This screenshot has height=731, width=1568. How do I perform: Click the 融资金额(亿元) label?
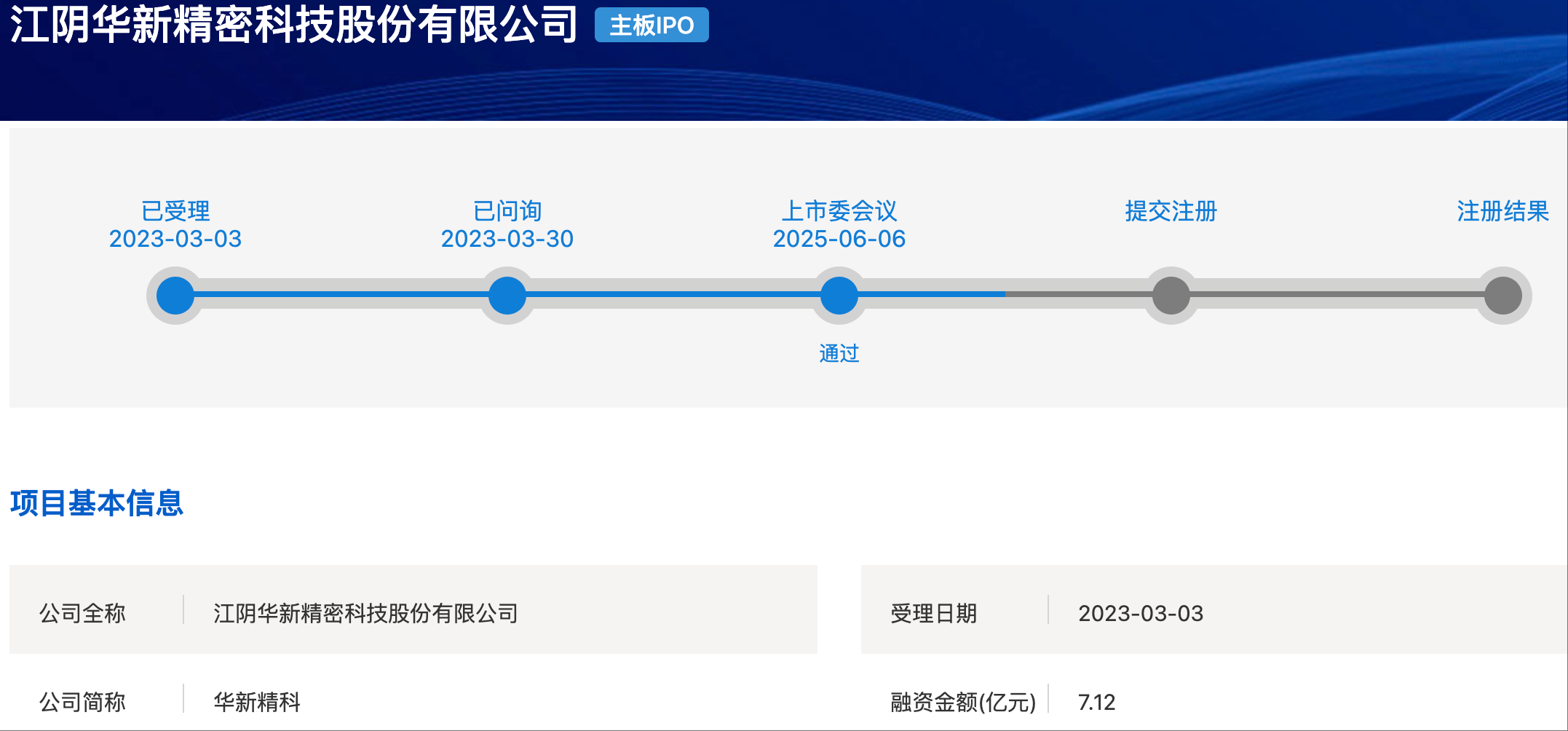(963, 702)
